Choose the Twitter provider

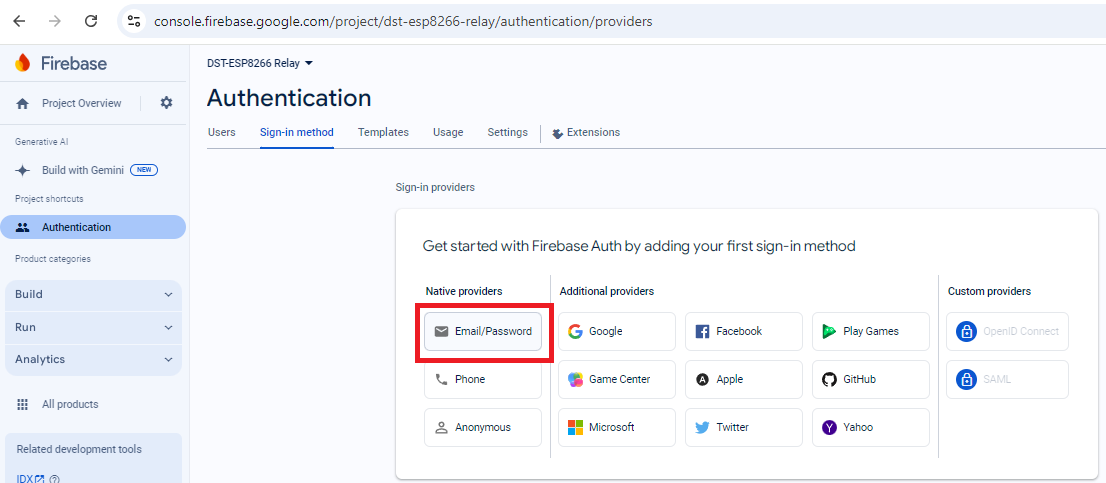[743, 427]
